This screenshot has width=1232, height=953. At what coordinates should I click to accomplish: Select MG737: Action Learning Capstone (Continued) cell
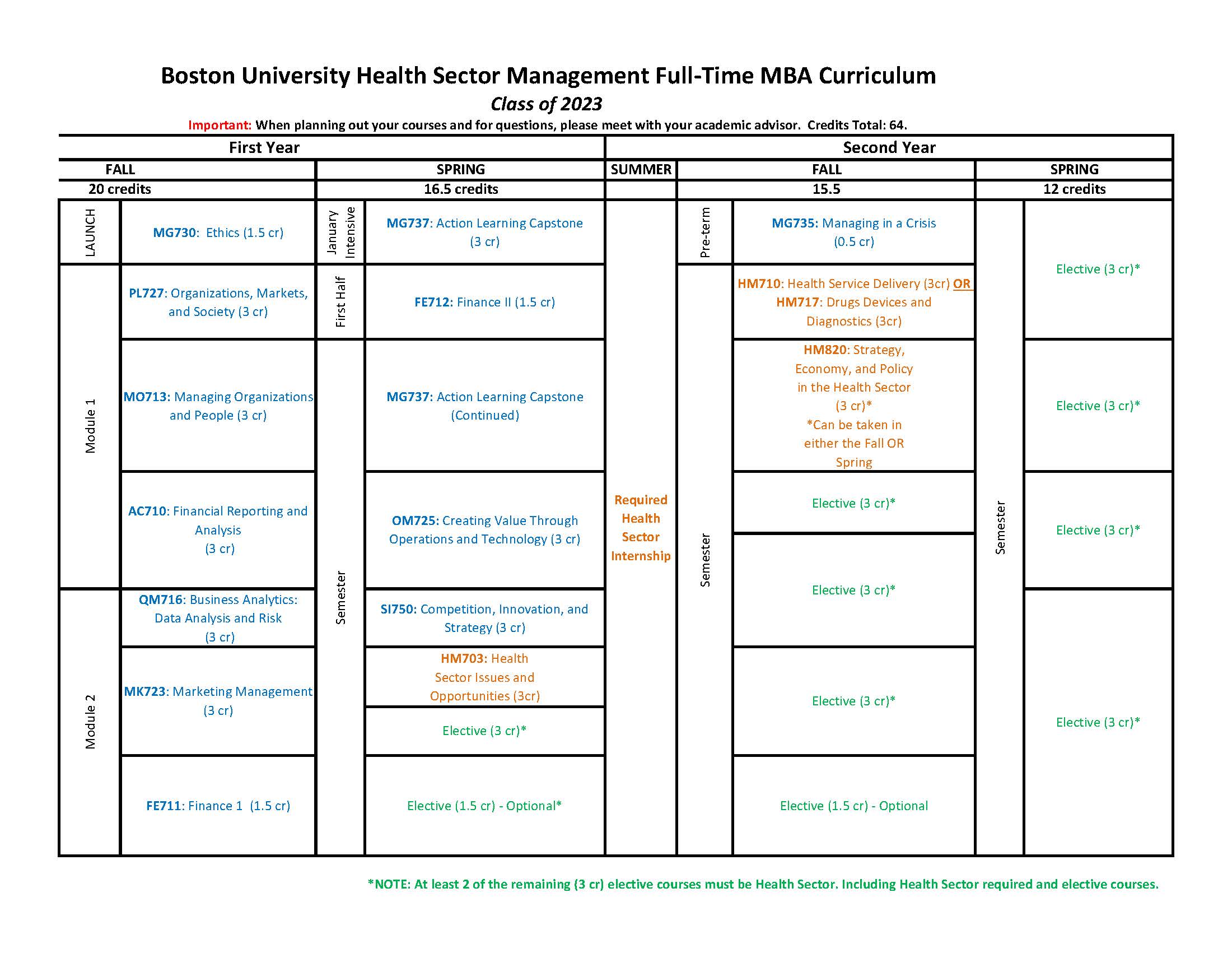coord(484,406)
